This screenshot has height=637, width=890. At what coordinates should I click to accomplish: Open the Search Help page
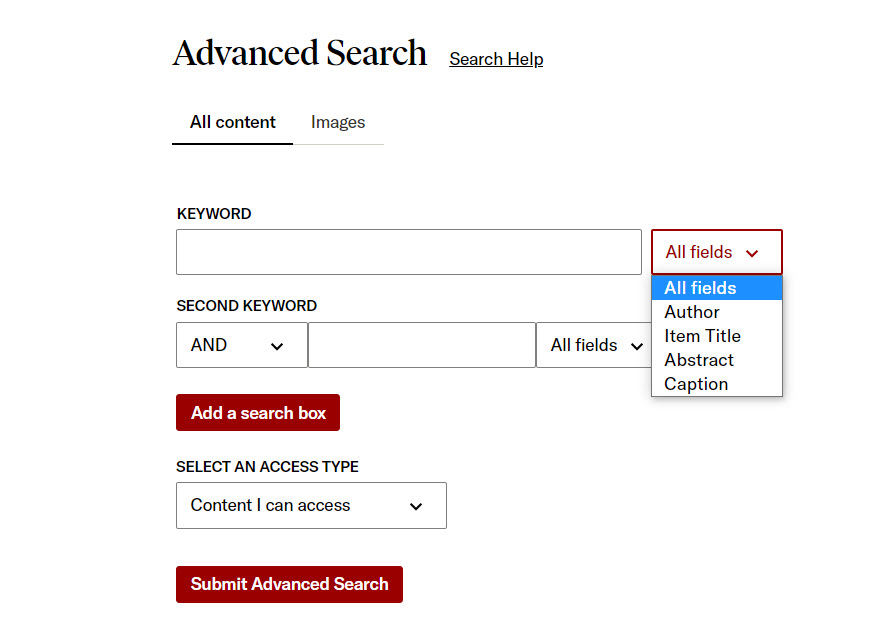click(x=496, y=59)
